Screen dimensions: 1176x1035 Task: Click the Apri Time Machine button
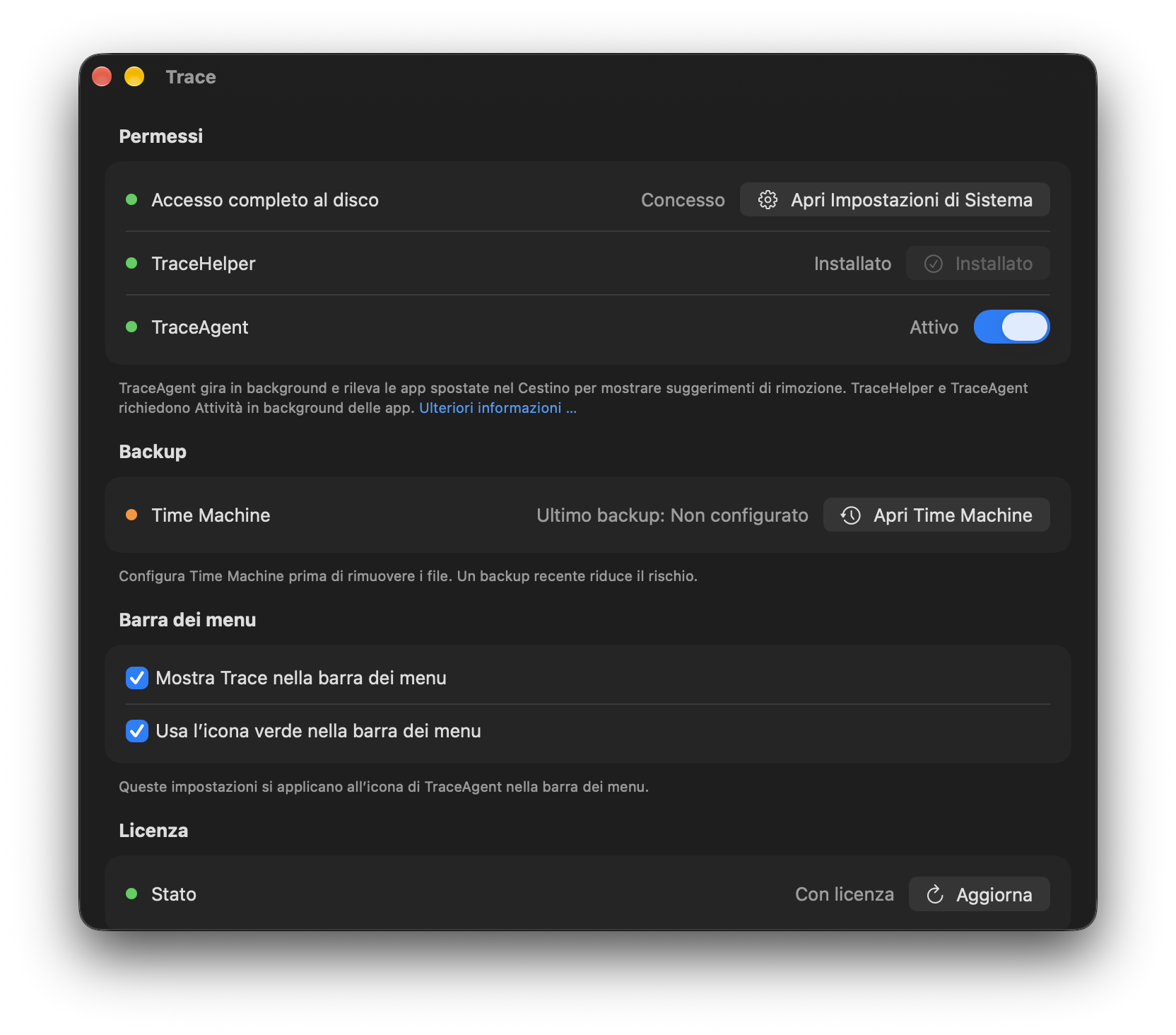tap(936, 515)
